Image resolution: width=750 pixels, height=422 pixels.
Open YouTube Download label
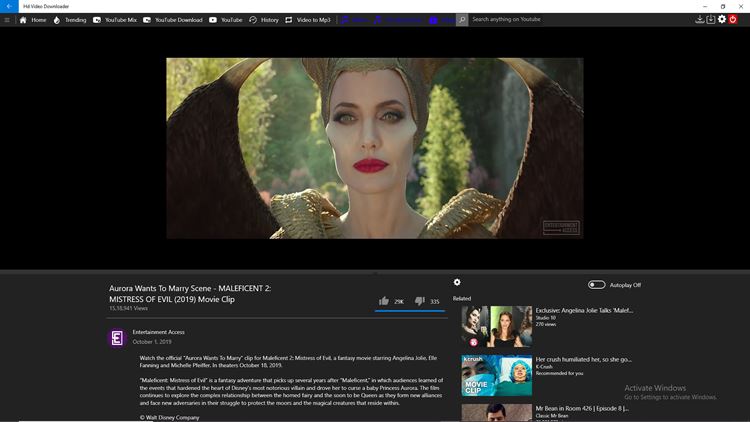(178, 20)
